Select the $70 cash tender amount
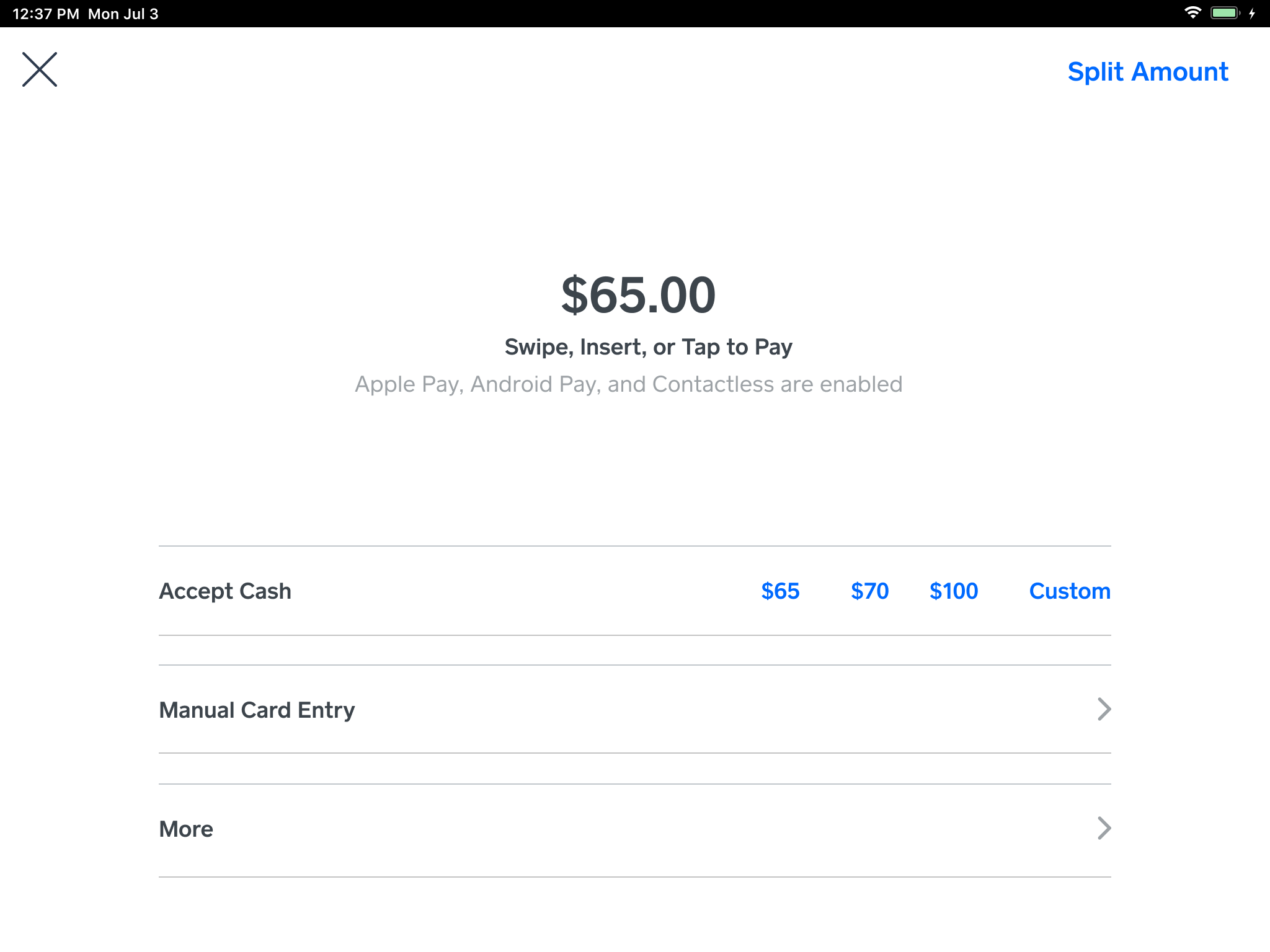 click(x=871, y=591)
